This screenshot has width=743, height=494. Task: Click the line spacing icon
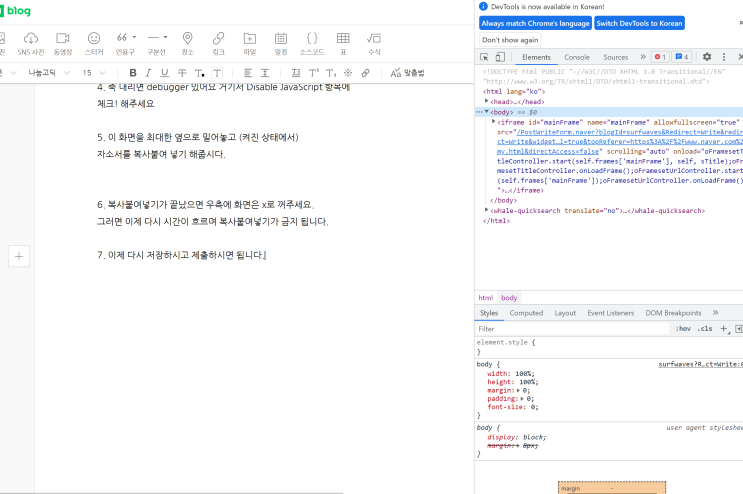point(265,72)
